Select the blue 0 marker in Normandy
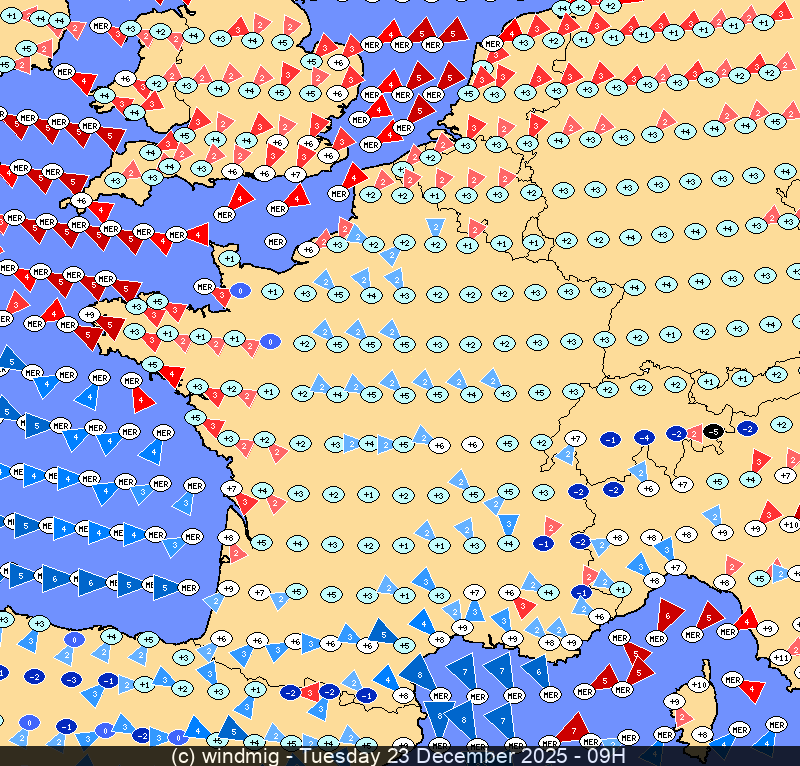 [239, 291]
